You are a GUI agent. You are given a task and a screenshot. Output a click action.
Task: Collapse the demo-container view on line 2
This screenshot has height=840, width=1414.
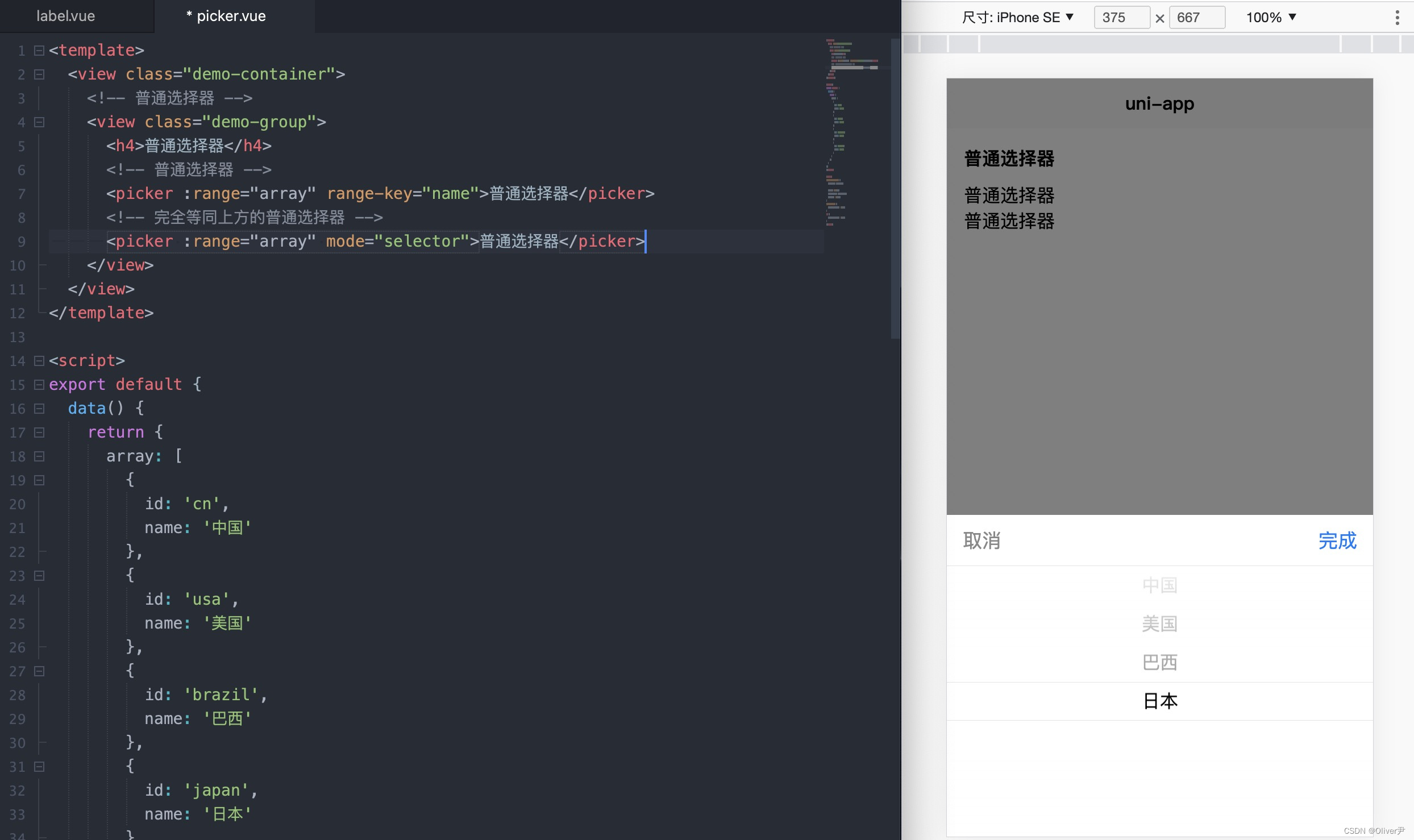[38, 74]
